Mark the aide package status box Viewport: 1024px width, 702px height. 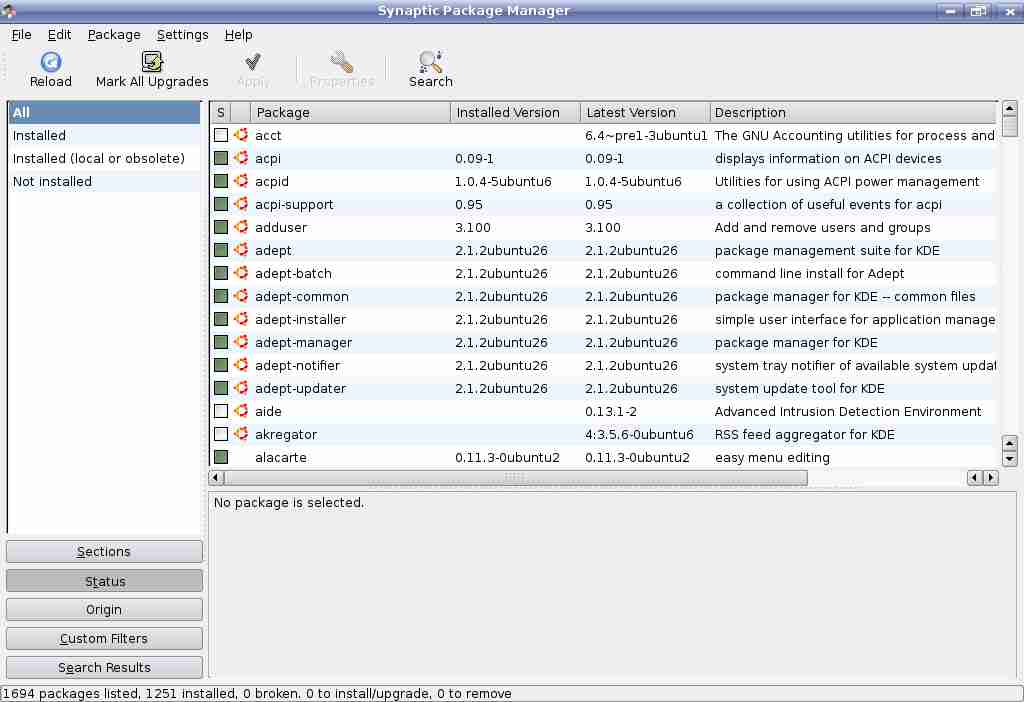coord(221,411)
